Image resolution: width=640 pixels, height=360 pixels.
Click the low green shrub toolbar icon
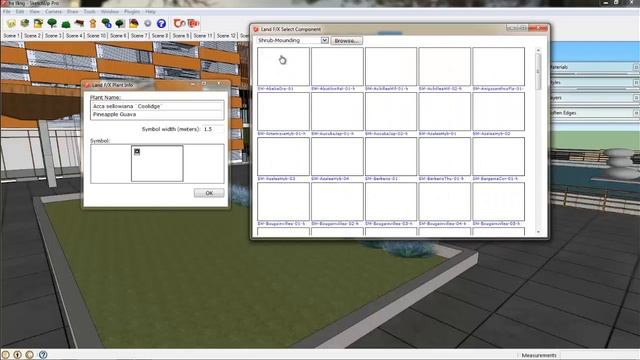click(66, 24)
